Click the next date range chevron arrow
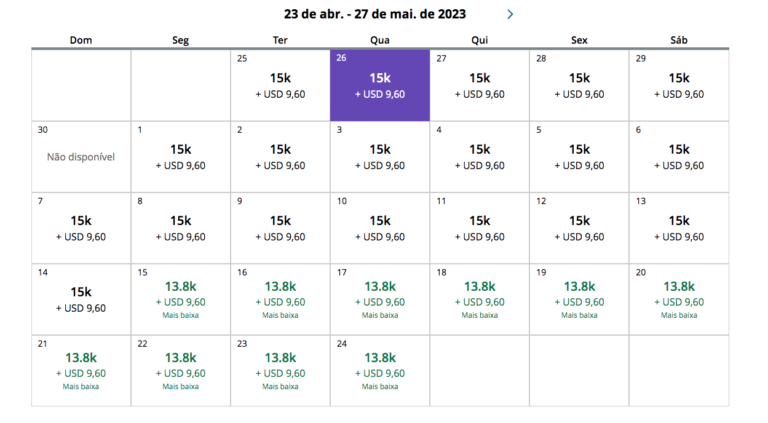 510,14
